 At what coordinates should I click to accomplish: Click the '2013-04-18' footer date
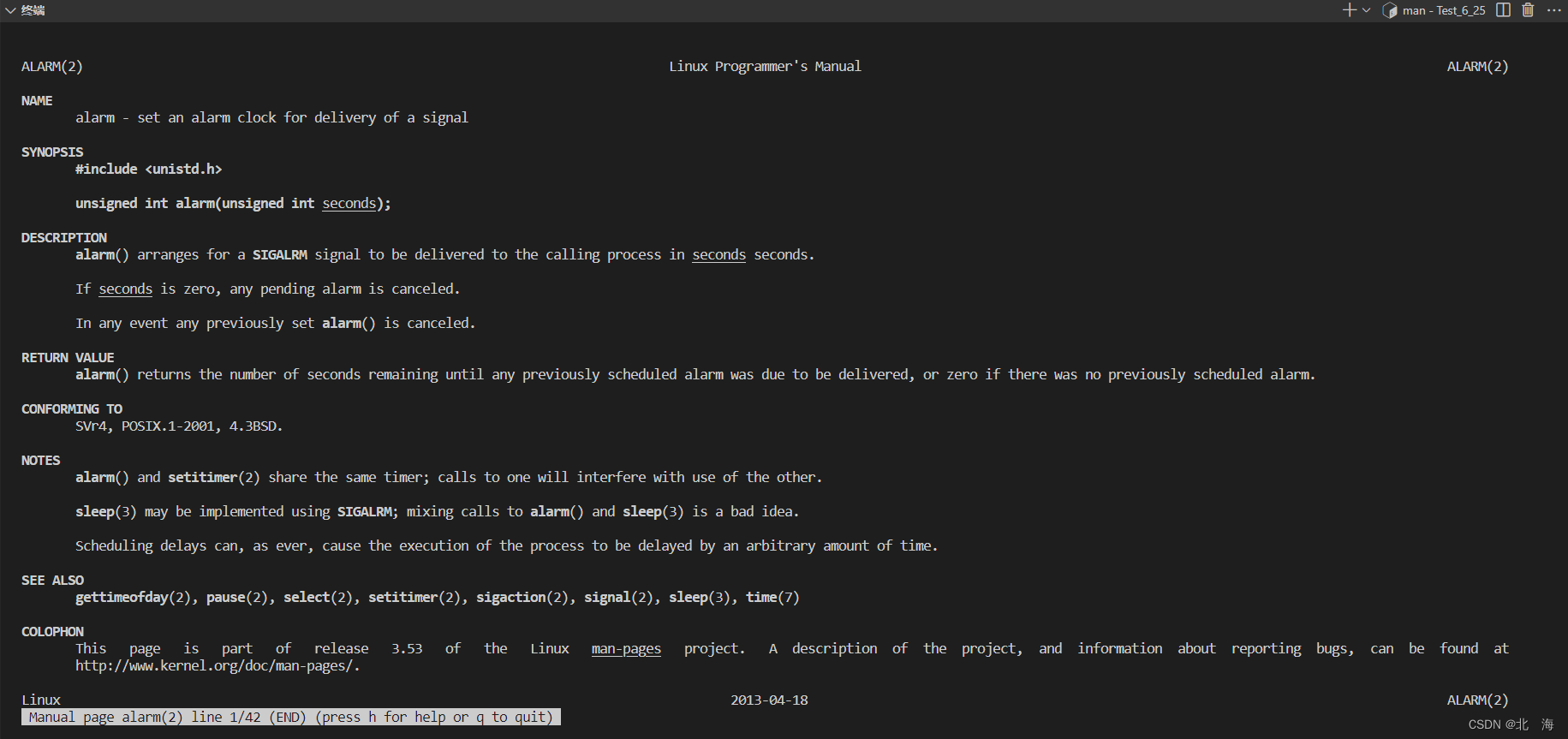[769, 700]
